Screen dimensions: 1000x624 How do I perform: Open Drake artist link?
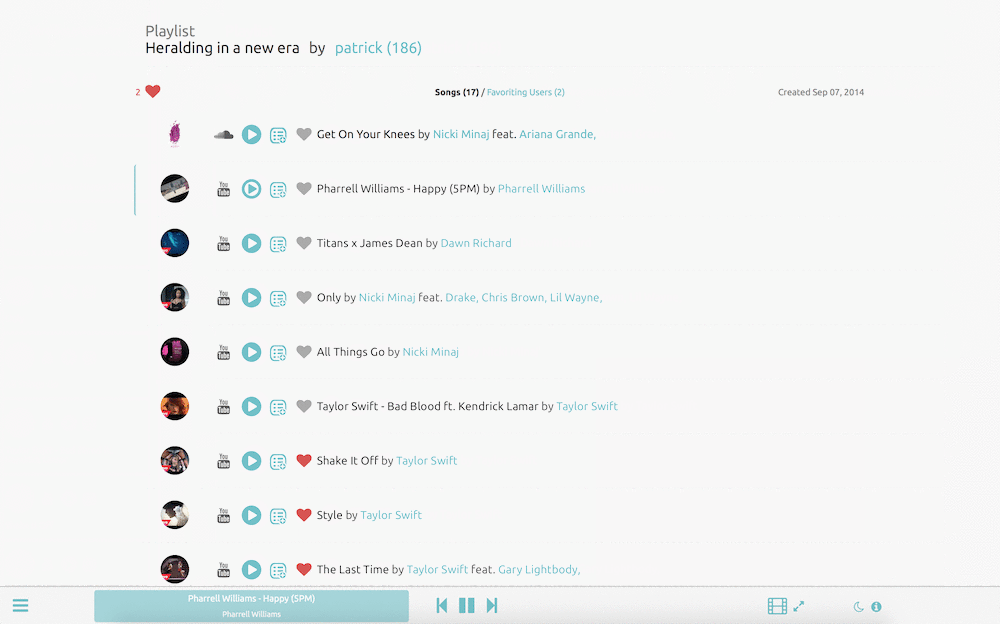(462, 297)
